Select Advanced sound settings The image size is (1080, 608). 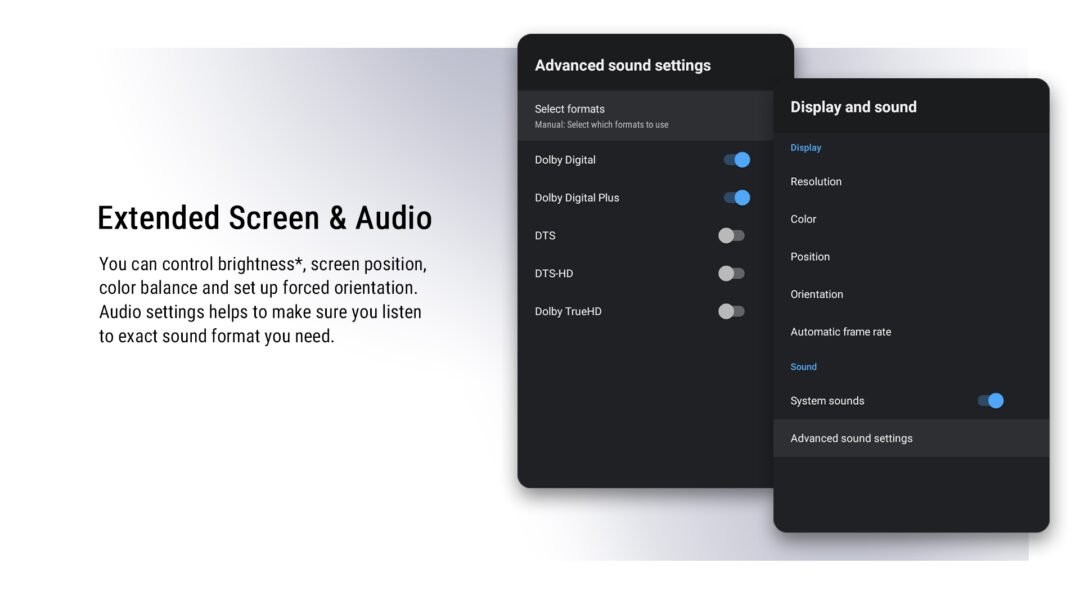pos(851,438)
